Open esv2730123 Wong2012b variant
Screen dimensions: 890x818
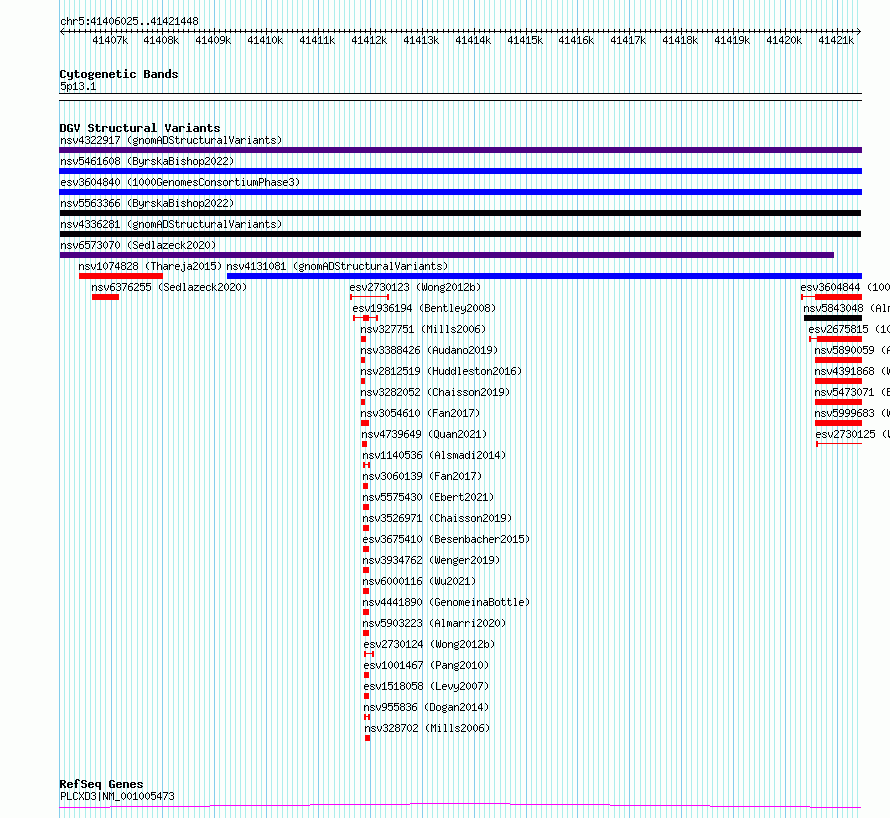[x=415, y=287]
